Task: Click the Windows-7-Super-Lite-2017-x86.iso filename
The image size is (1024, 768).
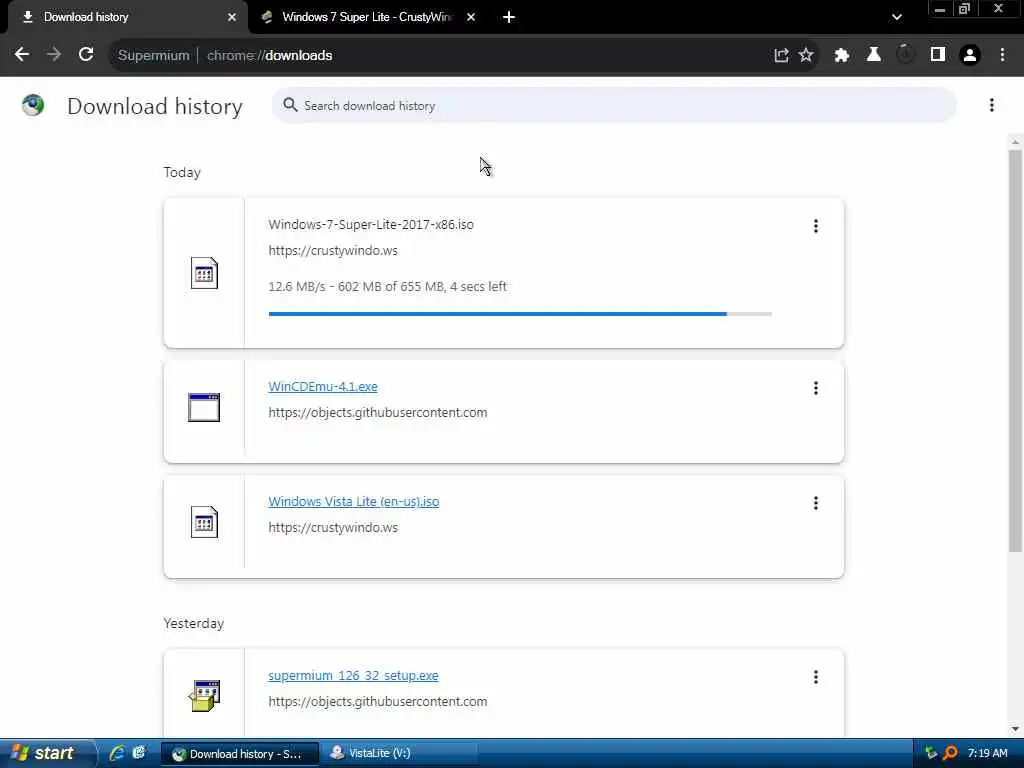Action: pyautogui.click(x=371, y=225)
